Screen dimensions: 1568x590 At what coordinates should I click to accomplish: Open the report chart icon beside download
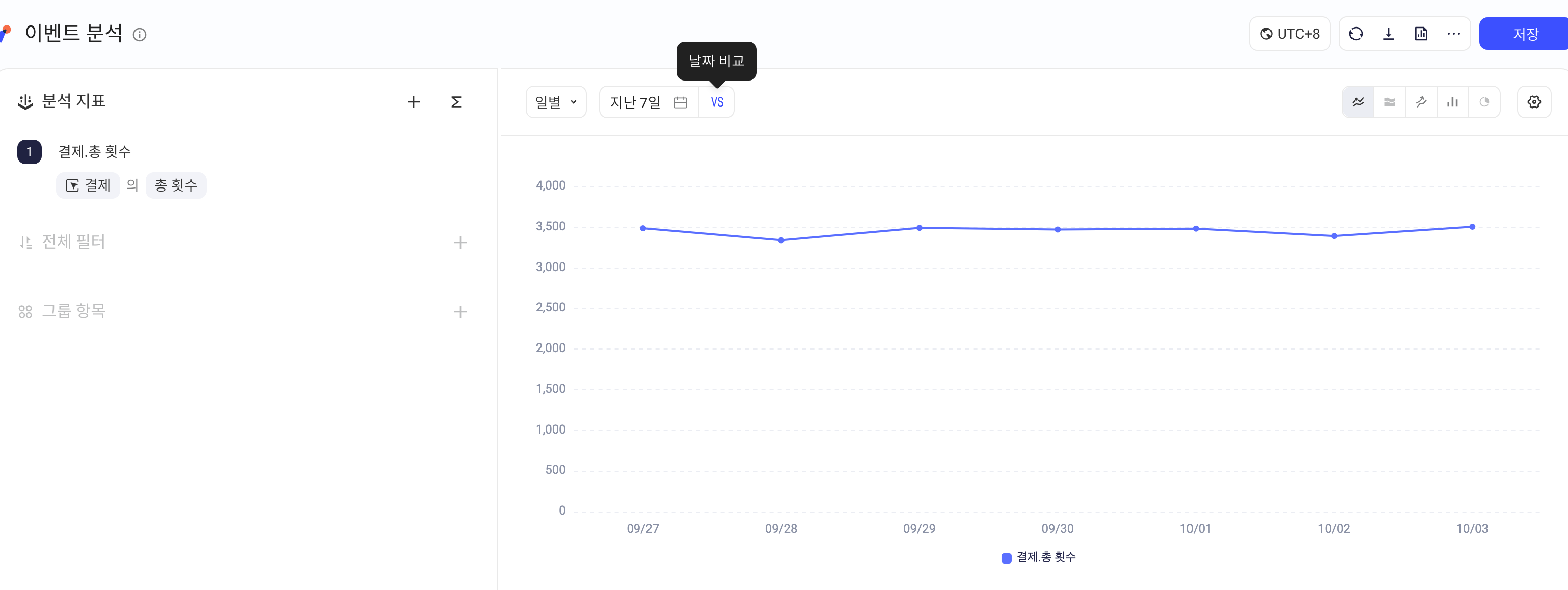coord(1421,34)
